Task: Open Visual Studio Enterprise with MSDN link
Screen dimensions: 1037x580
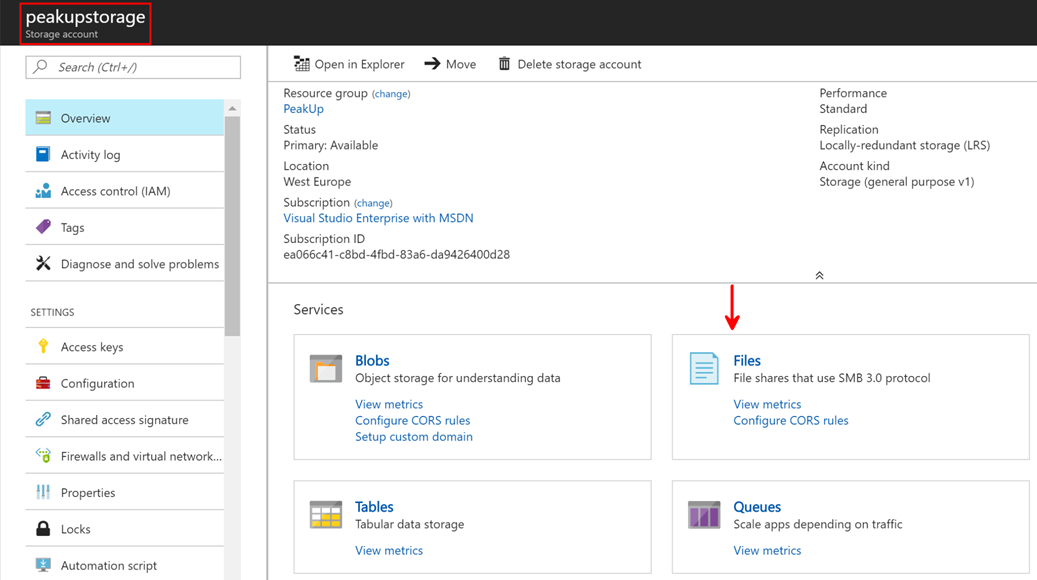Action: (378, 218)
